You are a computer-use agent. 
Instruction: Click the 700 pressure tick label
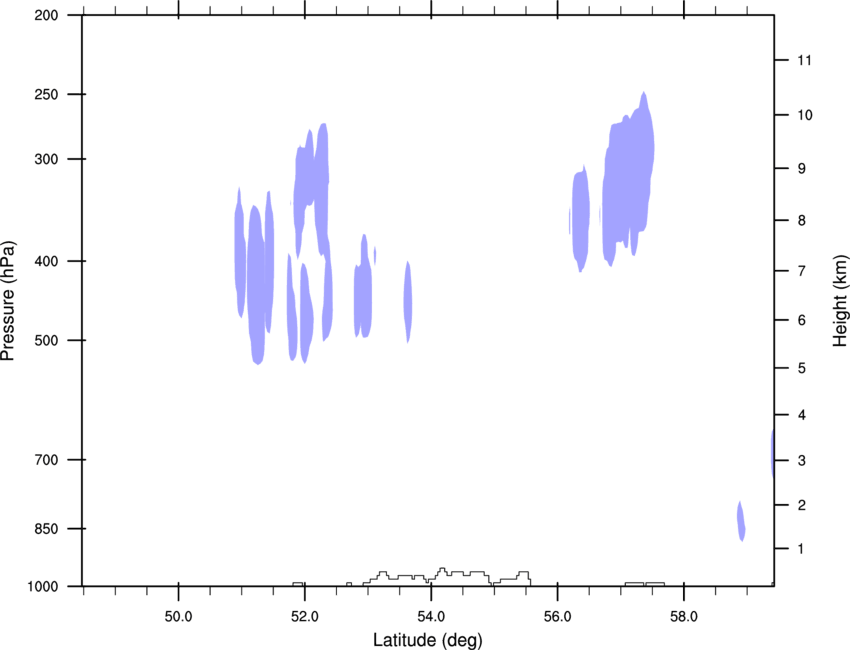[46, 460]
